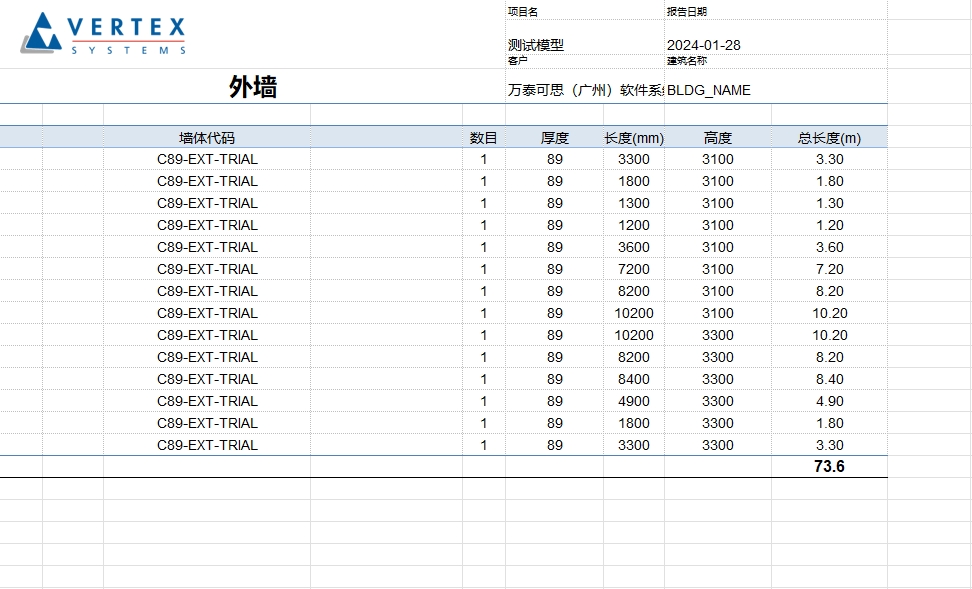Click thickness 89 in the 1200 length row
The width and height of the screenshot is (972, 589).
click(554, 225)
